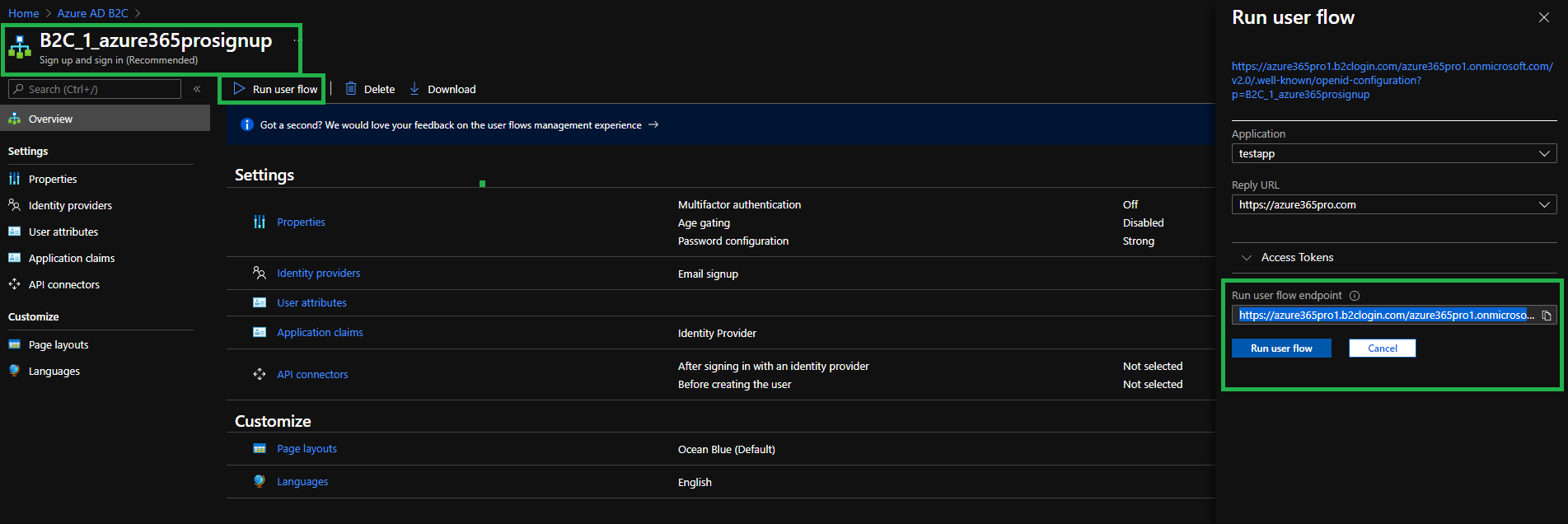This screenshot has height=524, width=1568.
Task: Click the Delete toolbar button
Action: coord(370,89)
